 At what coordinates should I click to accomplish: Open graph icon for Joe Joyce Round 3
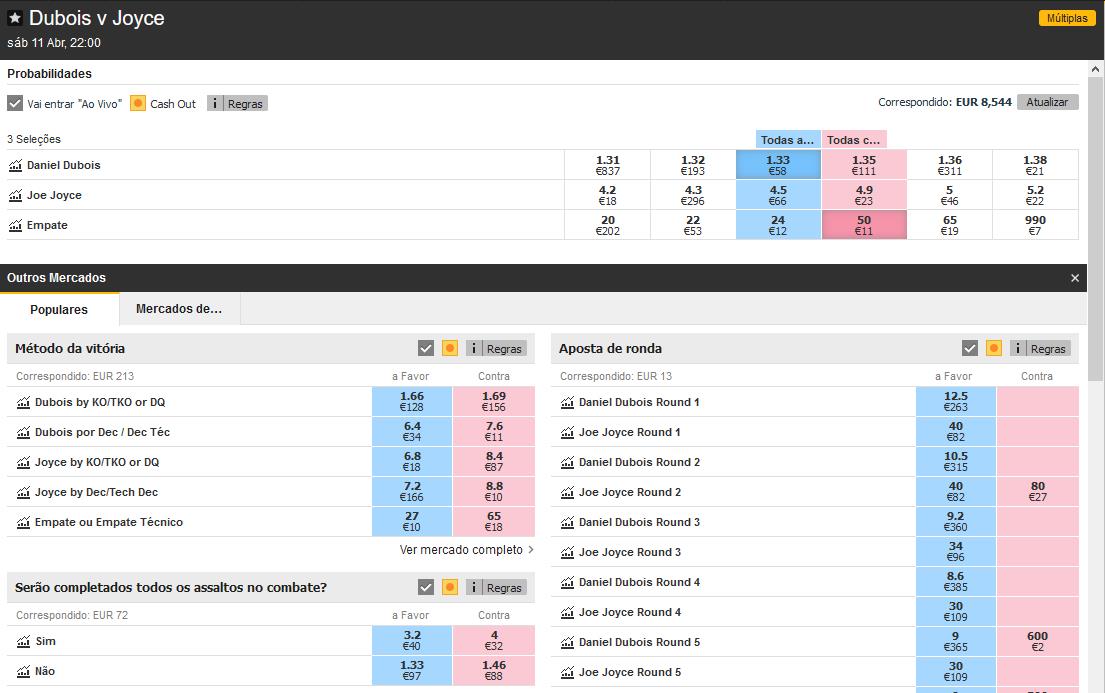point(567,552)
